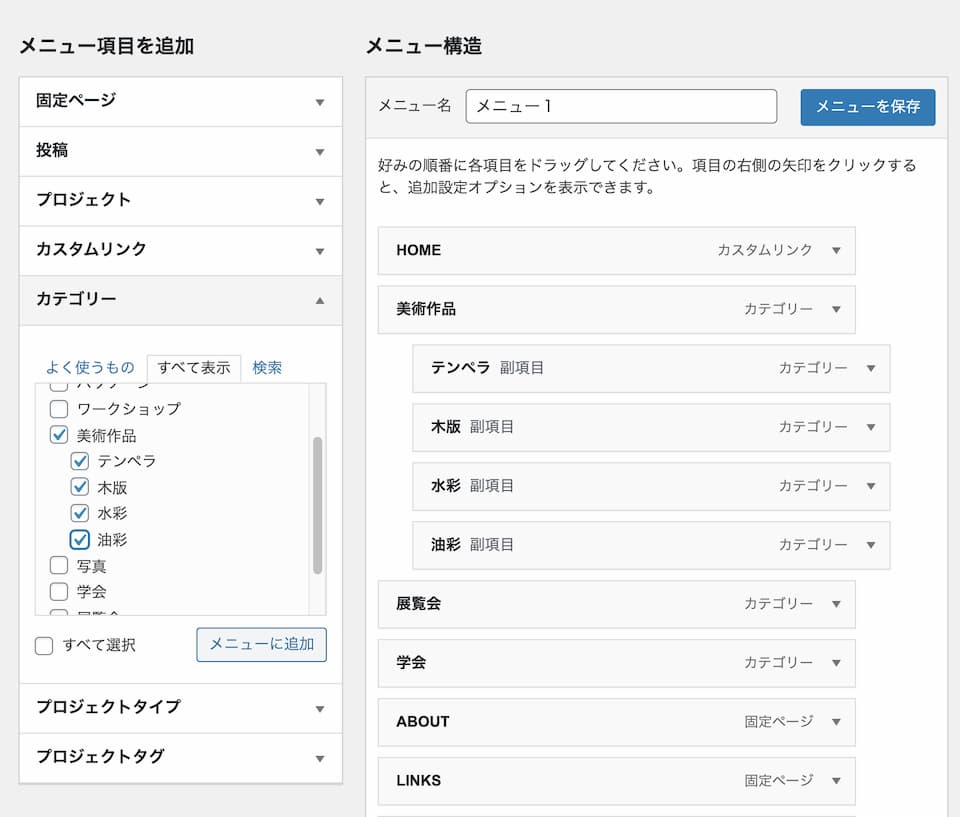
Task: Click the category list scrollbar
Action: (x=317, y=505)
